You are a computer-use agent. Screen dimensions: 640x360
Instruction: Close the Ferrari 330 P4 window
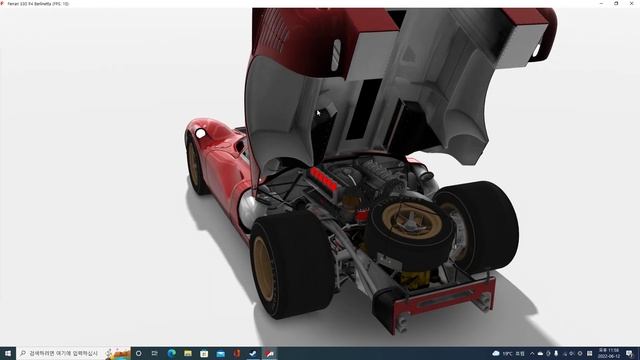[x=631, y=4]
